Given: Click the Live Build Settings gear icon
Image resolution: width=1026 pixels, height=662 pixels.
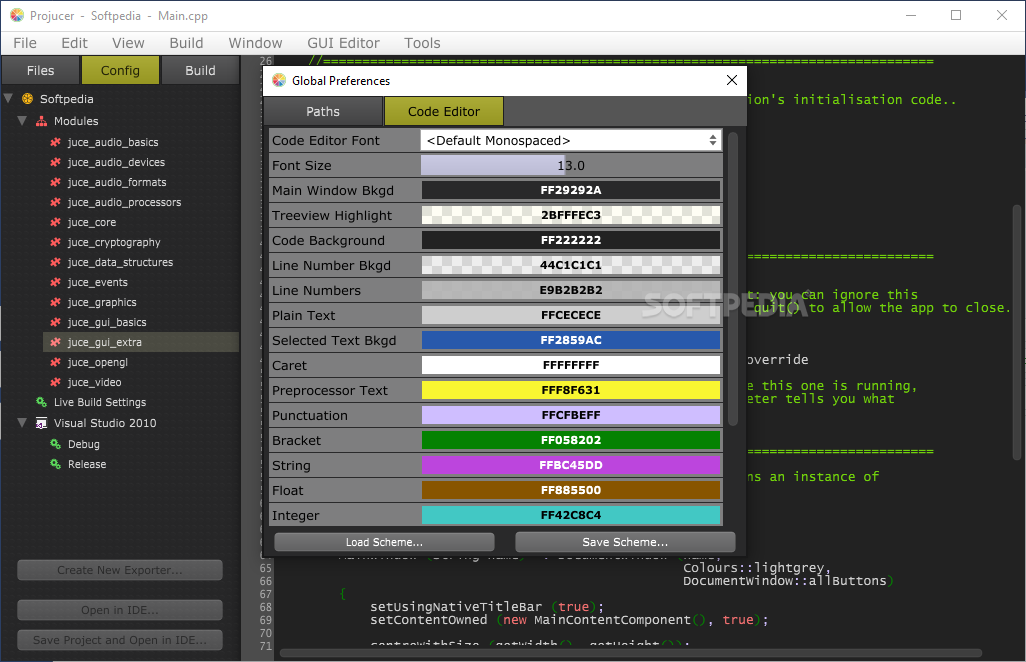Looking at the screenshot, I should click(41, 402).
